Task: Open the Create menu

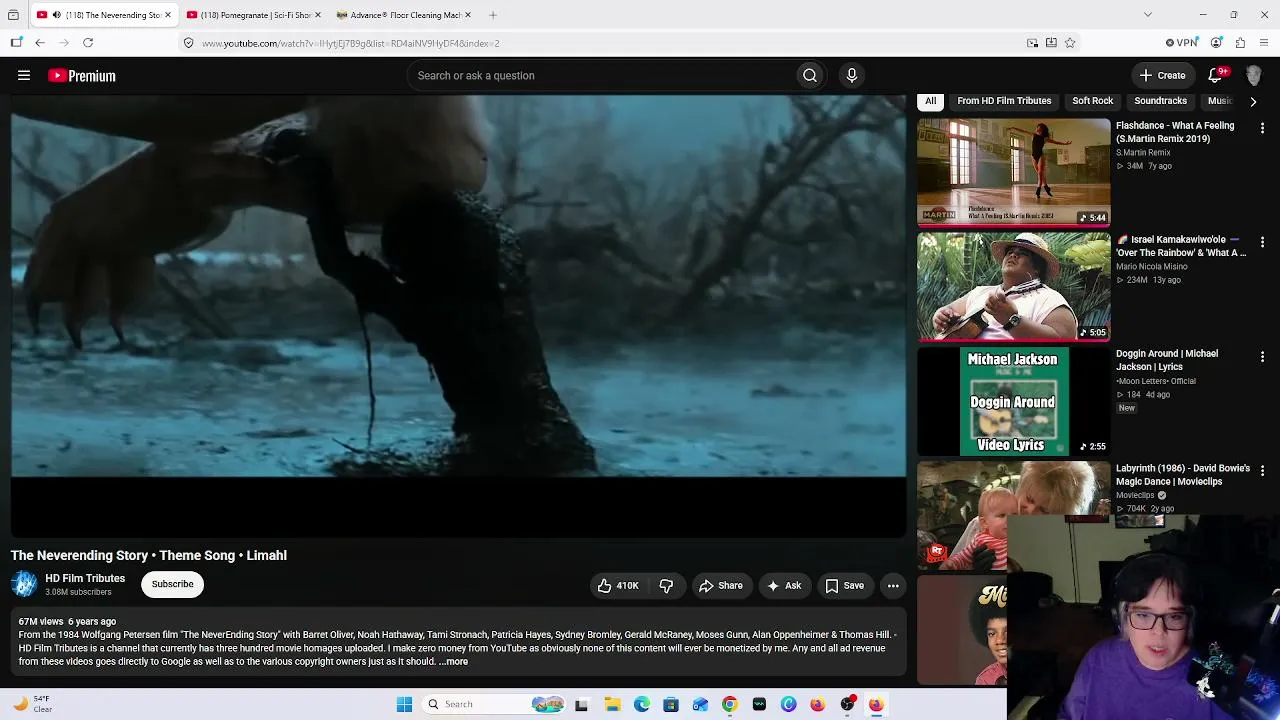Action: (x=1163, y=75)
